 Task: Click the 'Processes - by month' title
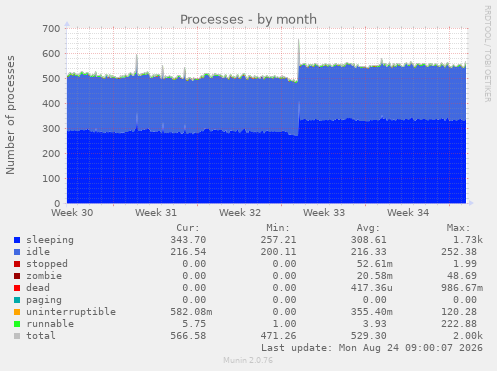(248, 19)
